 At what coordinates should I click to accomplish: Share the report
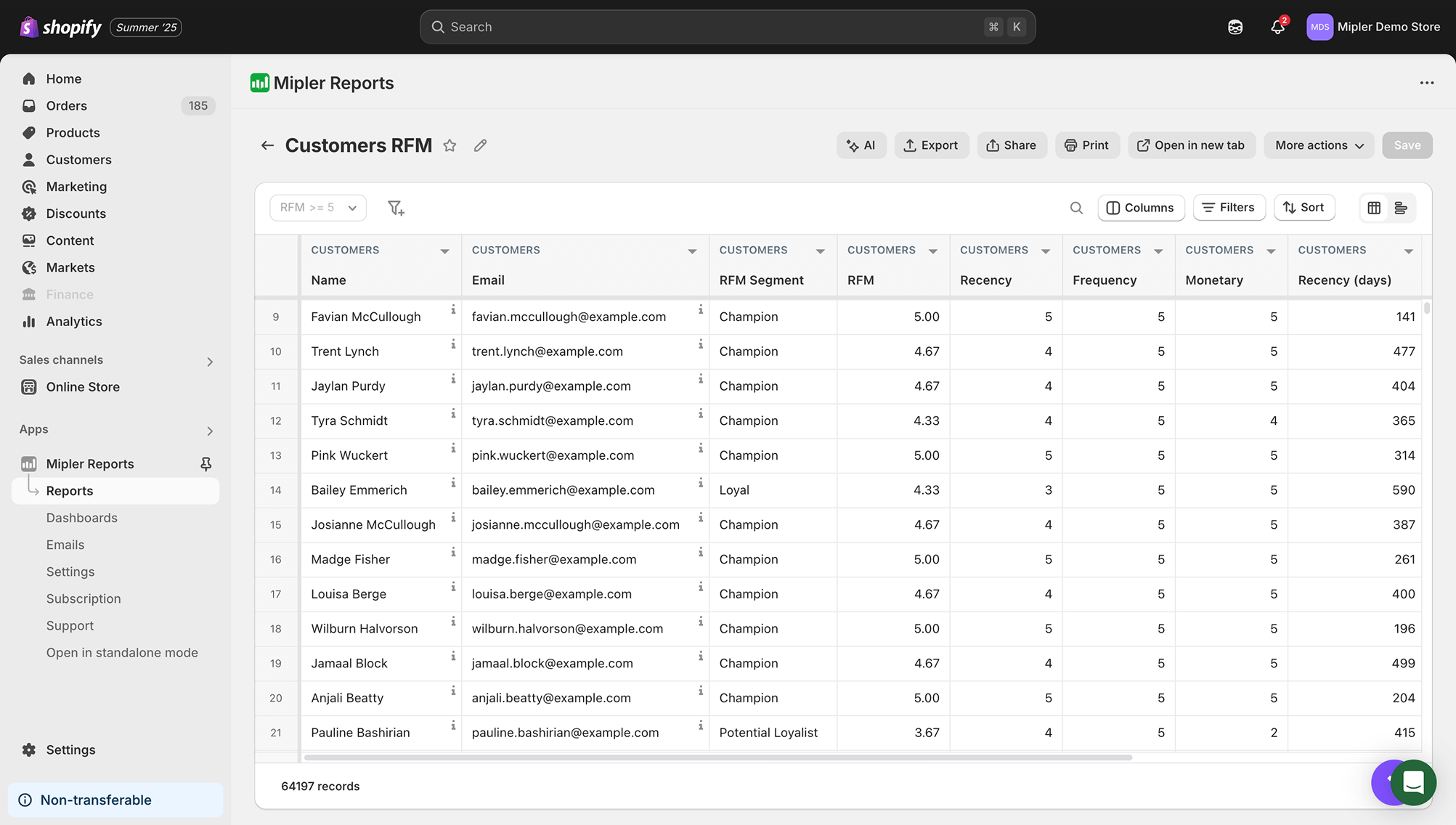coord(1012,145)
